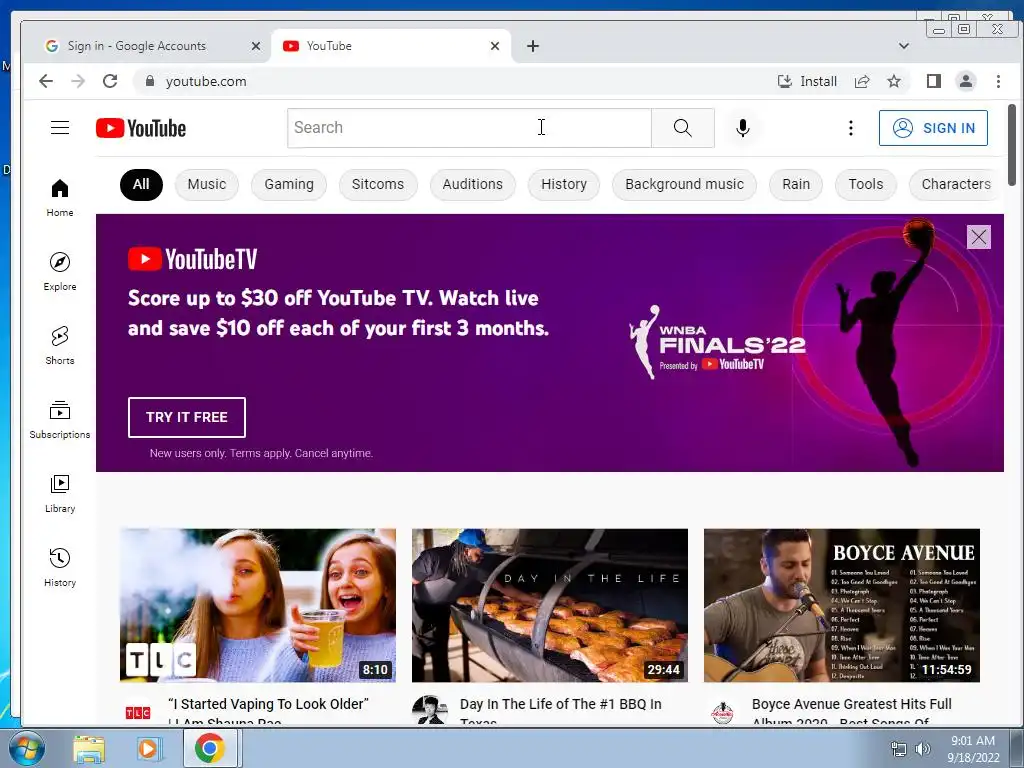The image size is (1024, 768).
Task: Click the page vertical scrollbar
Action: click(x=1012, y=145)
